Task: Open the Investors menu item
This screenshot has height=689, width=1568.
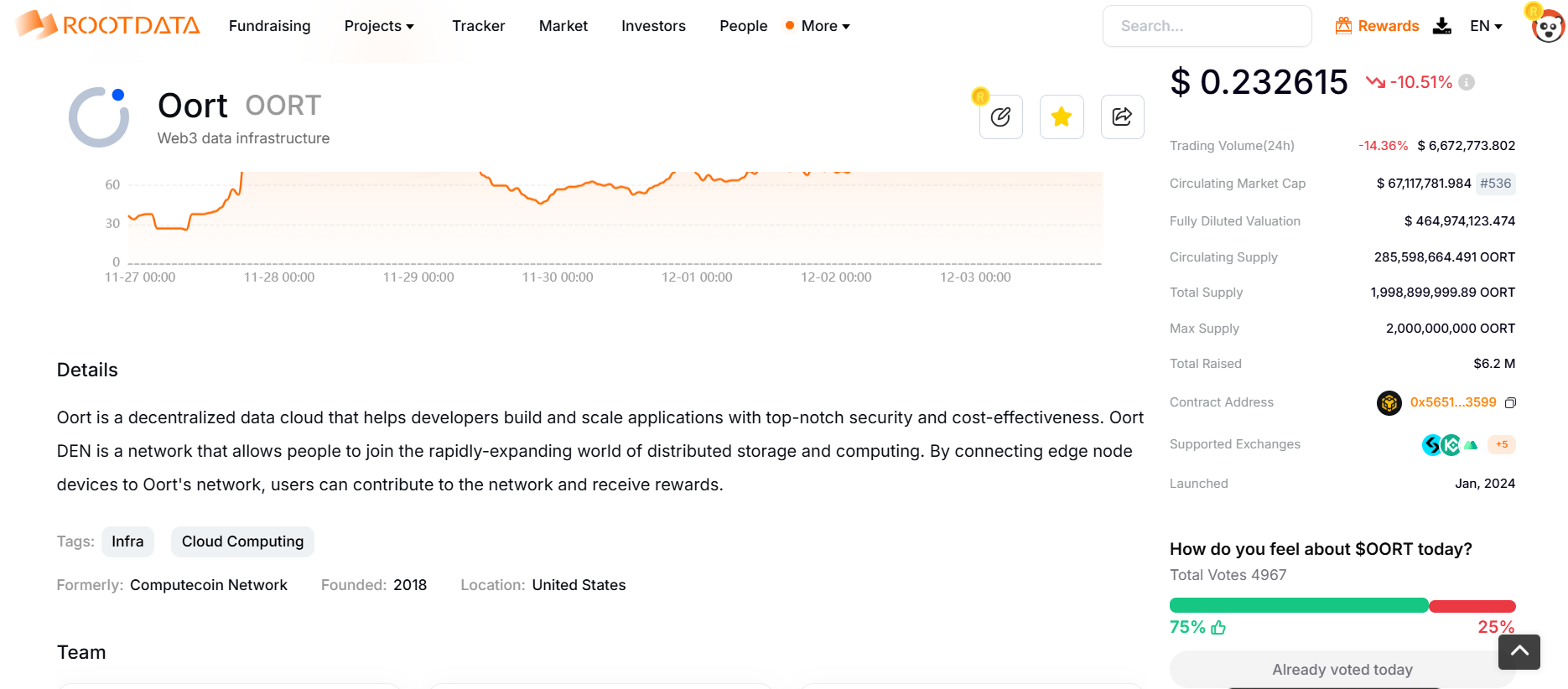Action: tap(653, 26)
